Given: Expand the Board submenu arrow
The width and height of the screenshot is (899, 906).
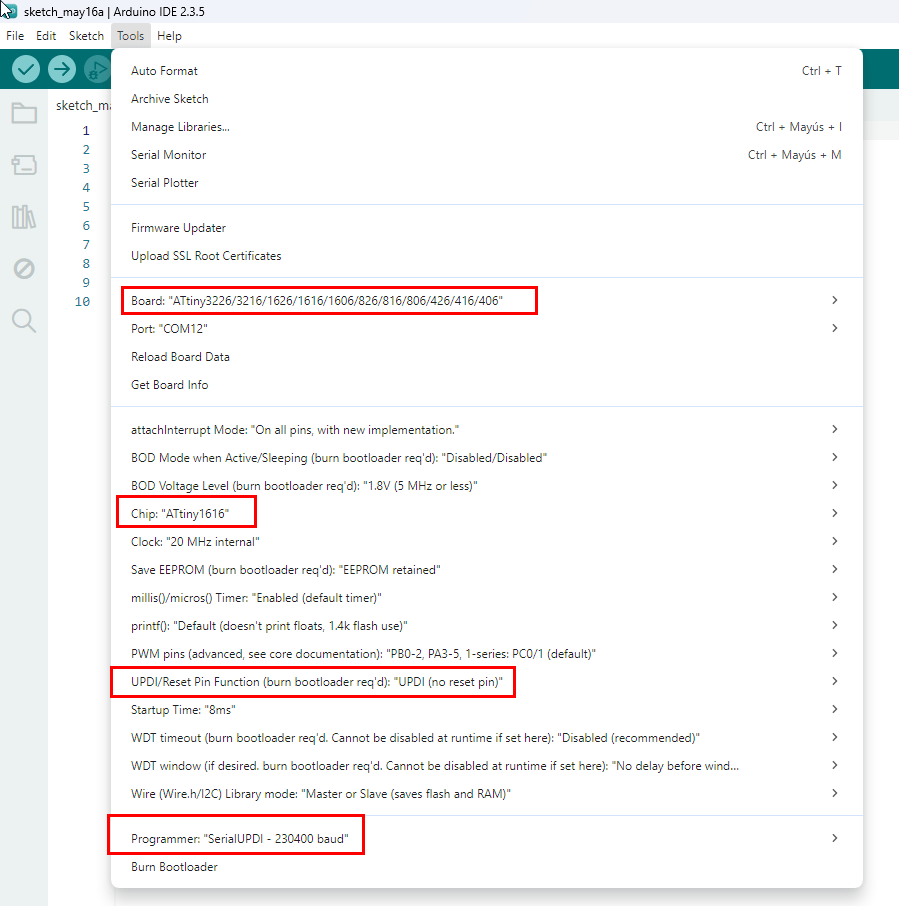Looking at the screenshot, I should [x=834, y=300].
